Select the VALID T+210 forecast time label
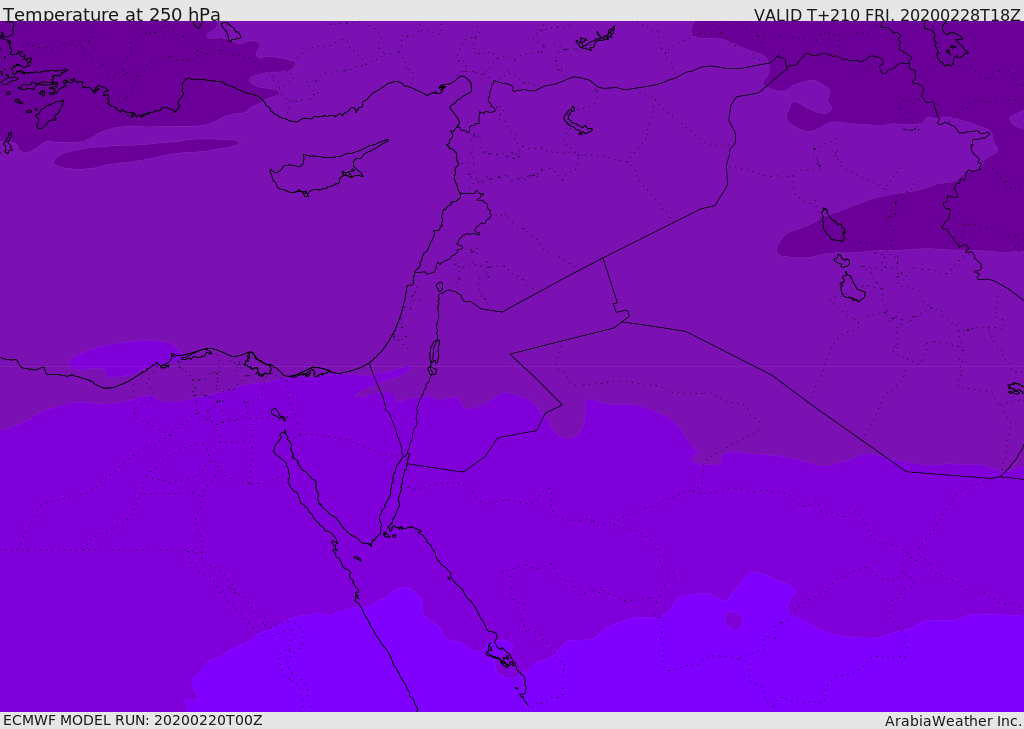This screenshot has width=1024, height=729. (x=887, y=15)
